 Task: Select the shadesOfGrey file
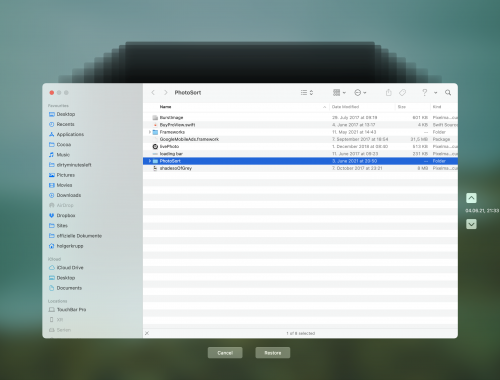click(300, 168)
